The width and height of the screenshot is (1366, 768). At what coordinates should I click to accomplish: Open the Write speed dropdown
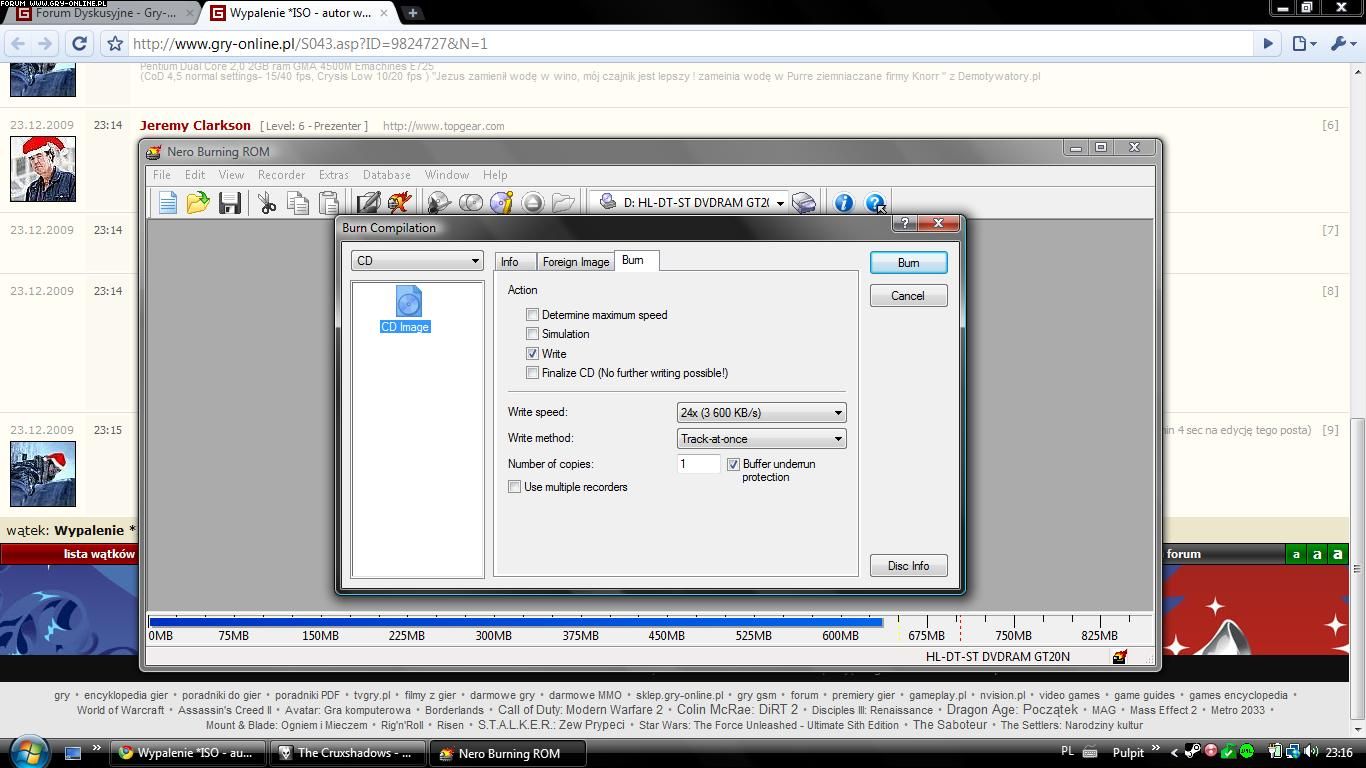click(761, 413)
